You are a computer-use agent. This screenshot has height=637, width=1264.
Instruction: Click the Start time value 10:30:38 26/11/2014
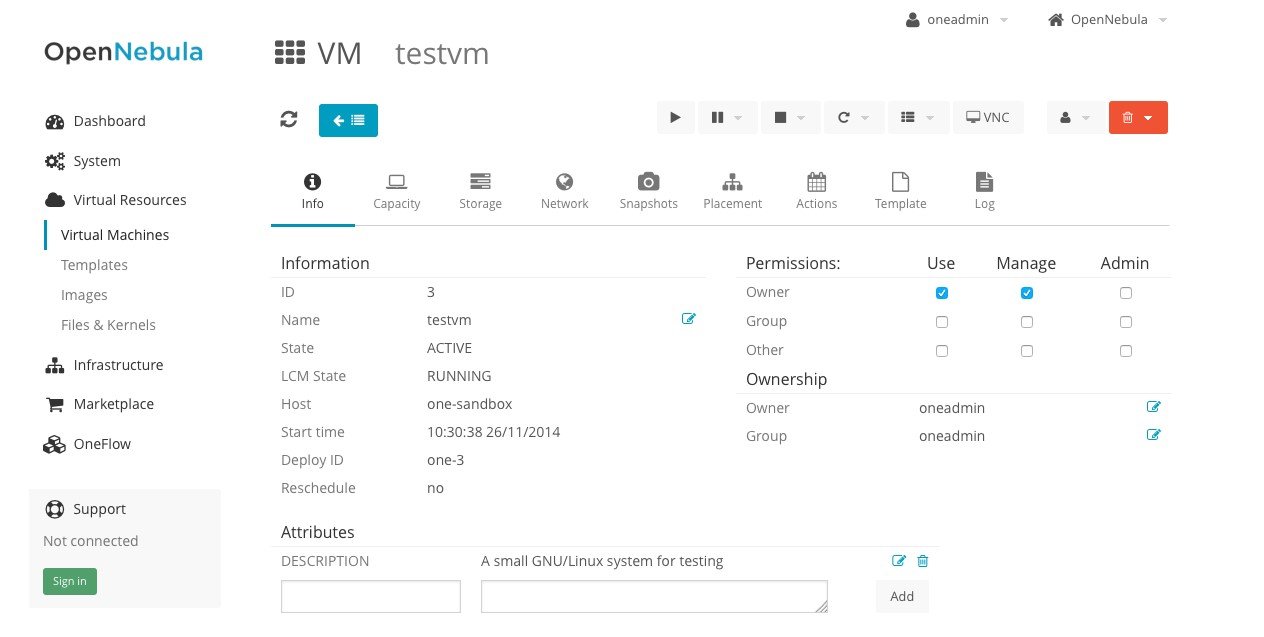493,432
